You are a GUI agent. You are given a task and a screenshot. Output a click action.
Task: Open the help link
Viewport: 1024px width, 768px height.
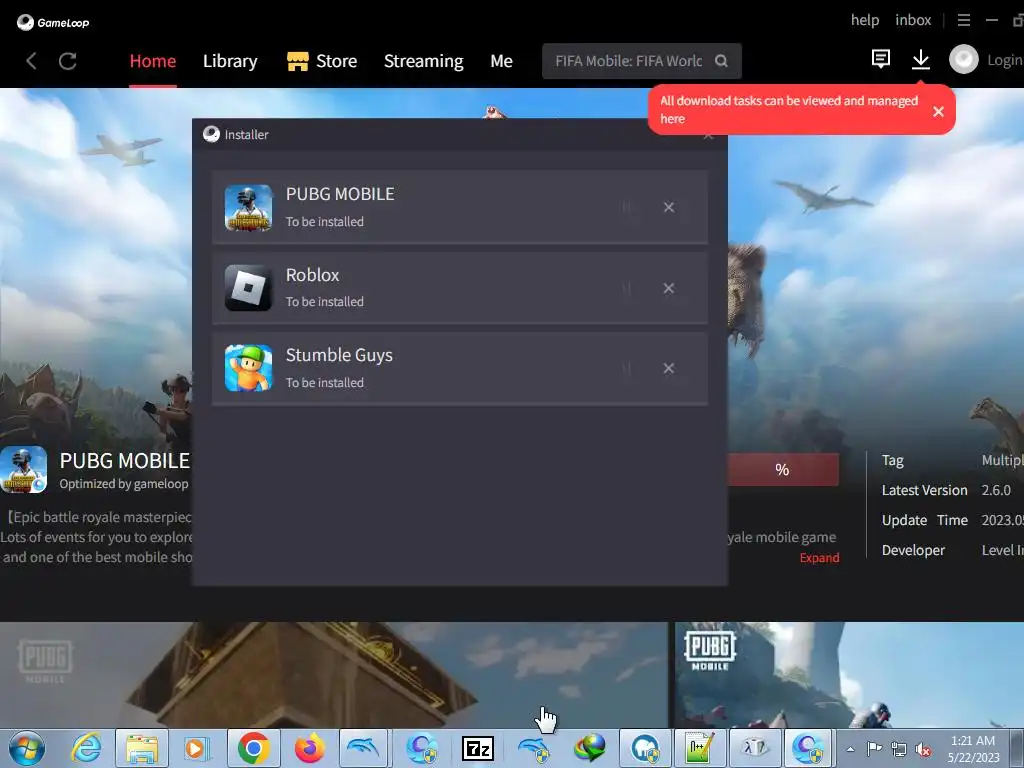point(865,20)
